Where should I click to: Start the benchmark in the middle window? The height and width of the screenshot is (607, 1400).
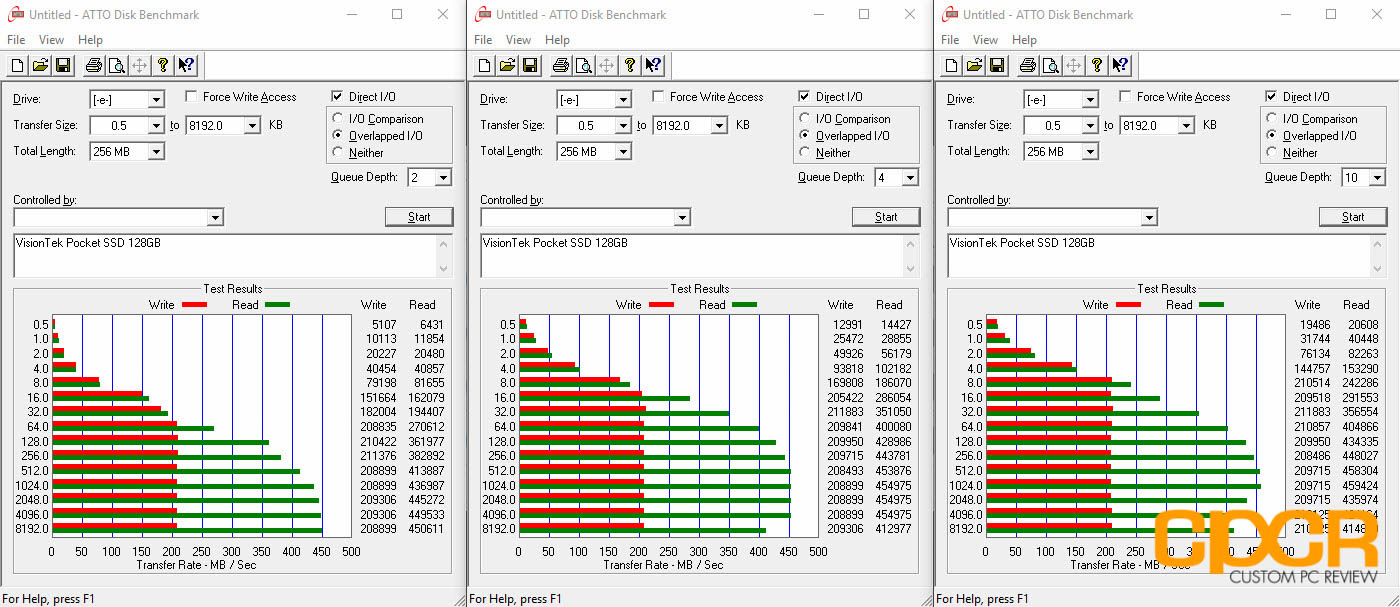(886, 217)
